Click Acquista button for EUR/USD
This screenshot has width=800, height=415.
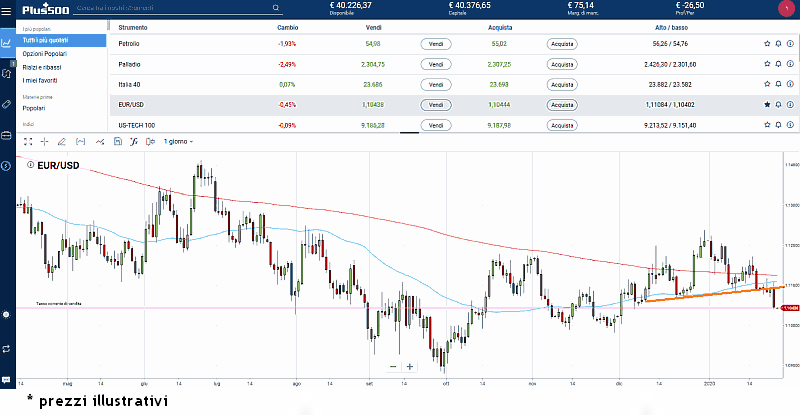(x=562, y=104)
